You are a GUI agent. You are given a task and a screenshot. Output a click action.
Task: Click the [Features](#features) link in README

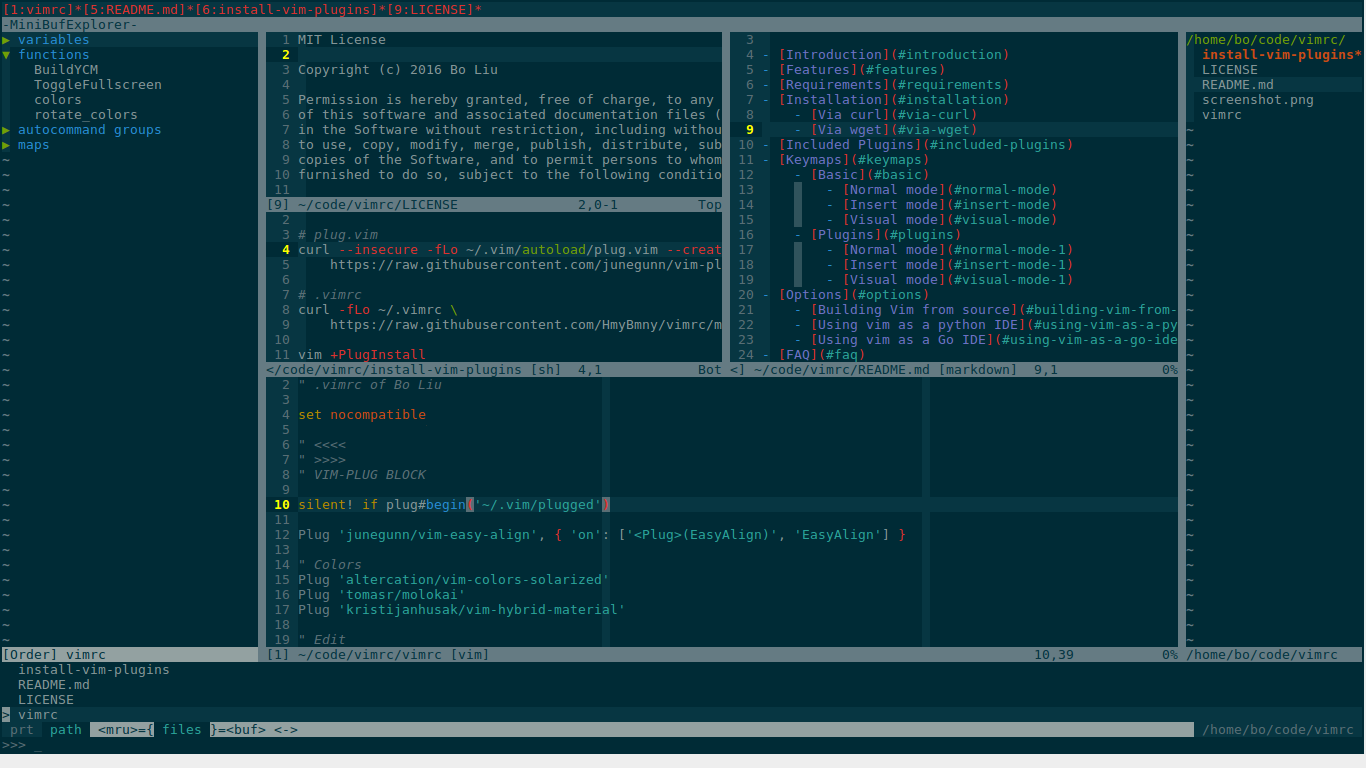pyautogui.click(x=862, y=70)
